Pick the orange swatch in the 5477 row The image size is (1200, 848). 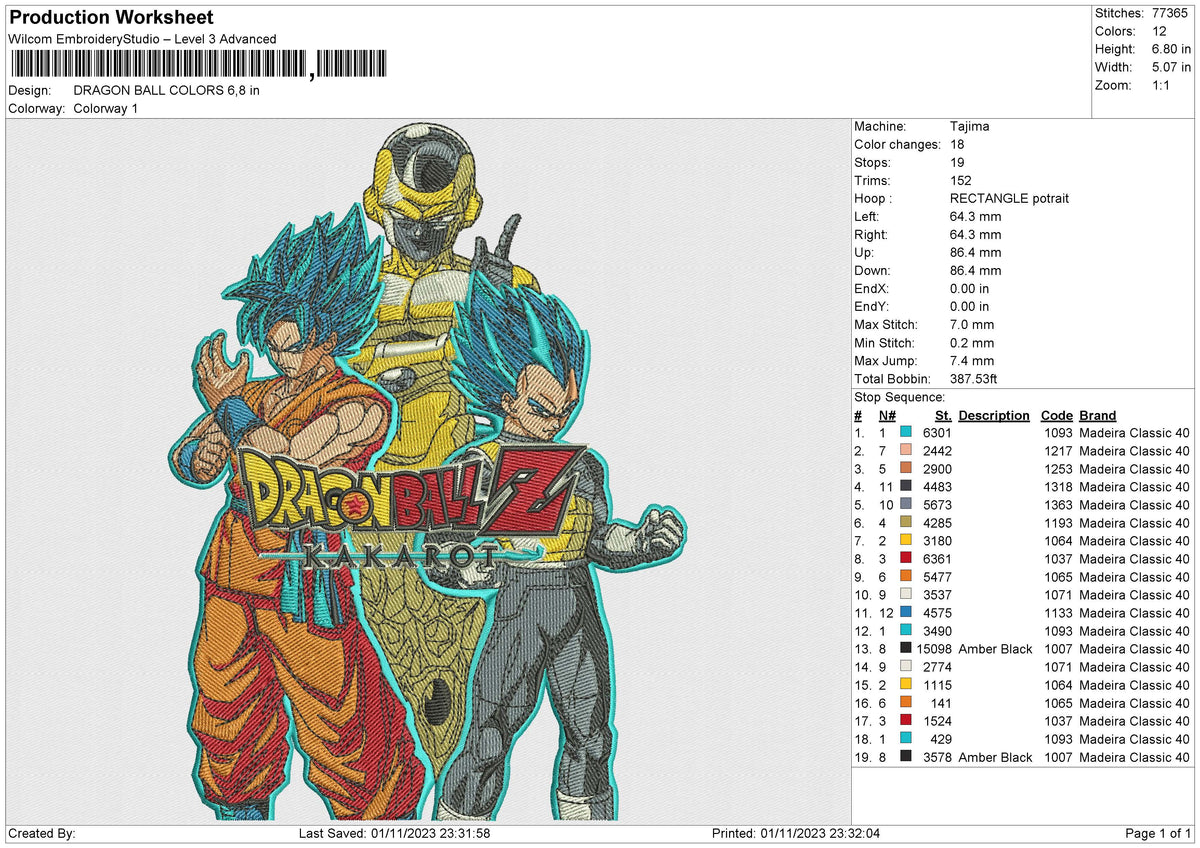906,577
